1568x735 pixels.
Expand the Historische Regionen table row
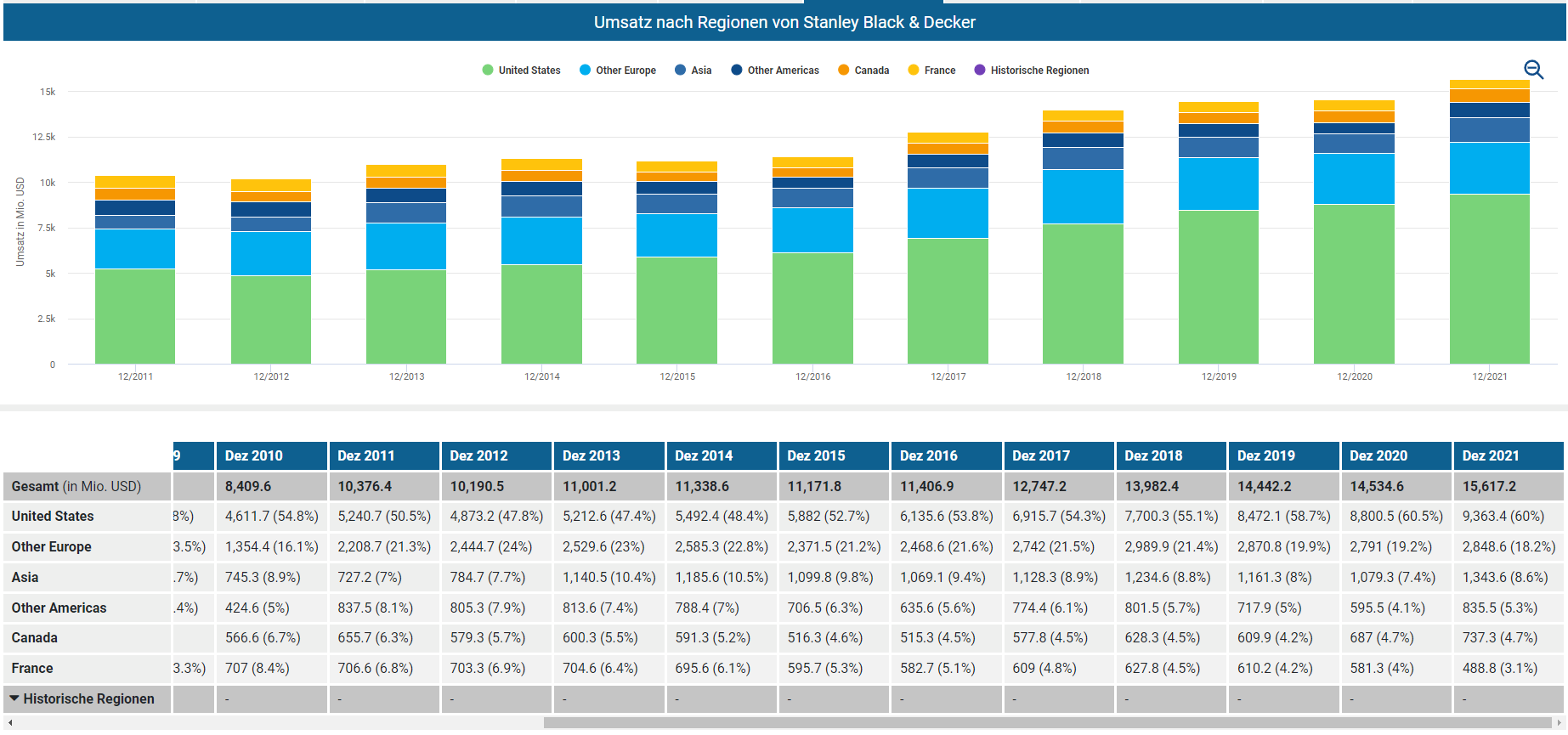14,698
